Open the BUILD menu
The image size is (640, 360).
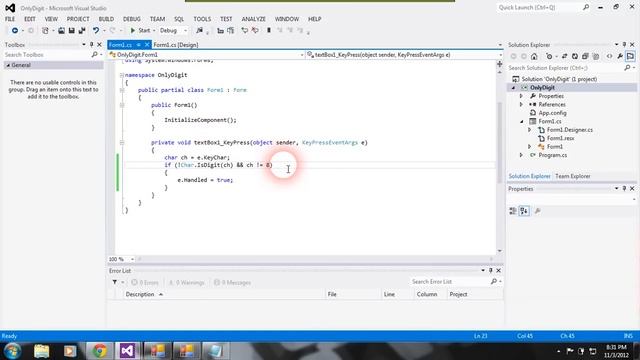click(106, 19)
